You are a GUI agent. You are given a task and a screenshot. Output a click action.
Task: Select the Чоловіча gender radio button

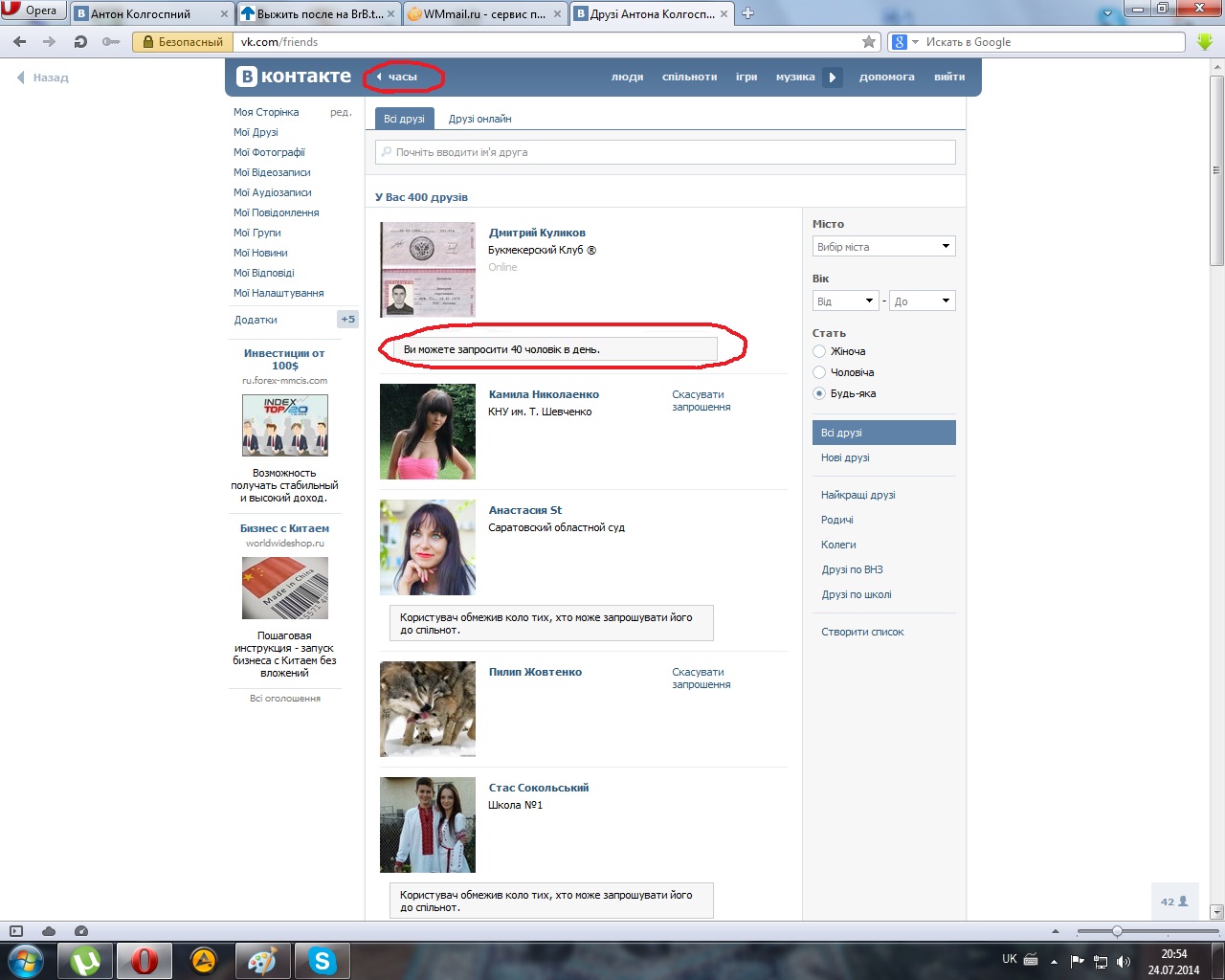819,372
